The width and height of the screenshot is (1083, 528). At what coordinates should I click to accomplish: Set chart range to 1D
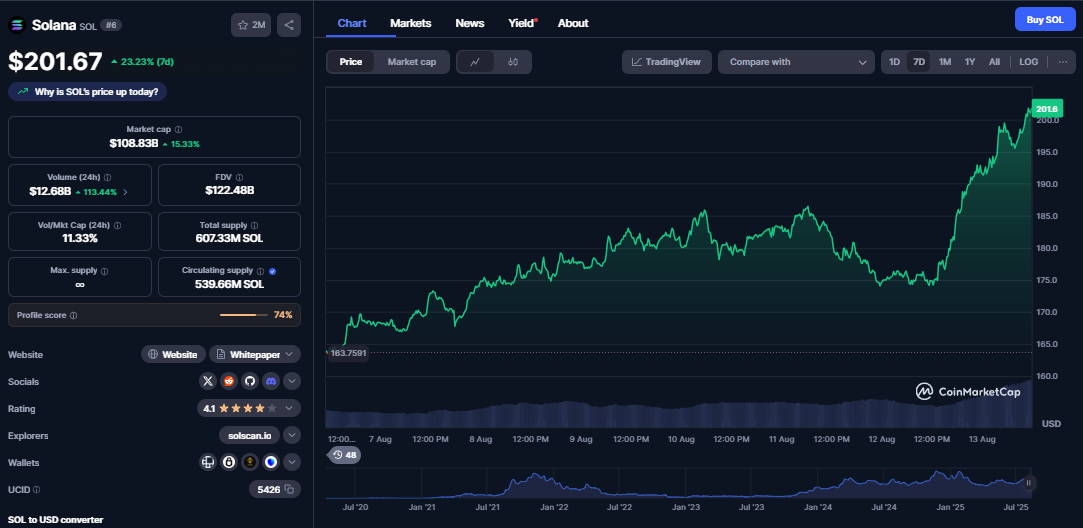894,62
